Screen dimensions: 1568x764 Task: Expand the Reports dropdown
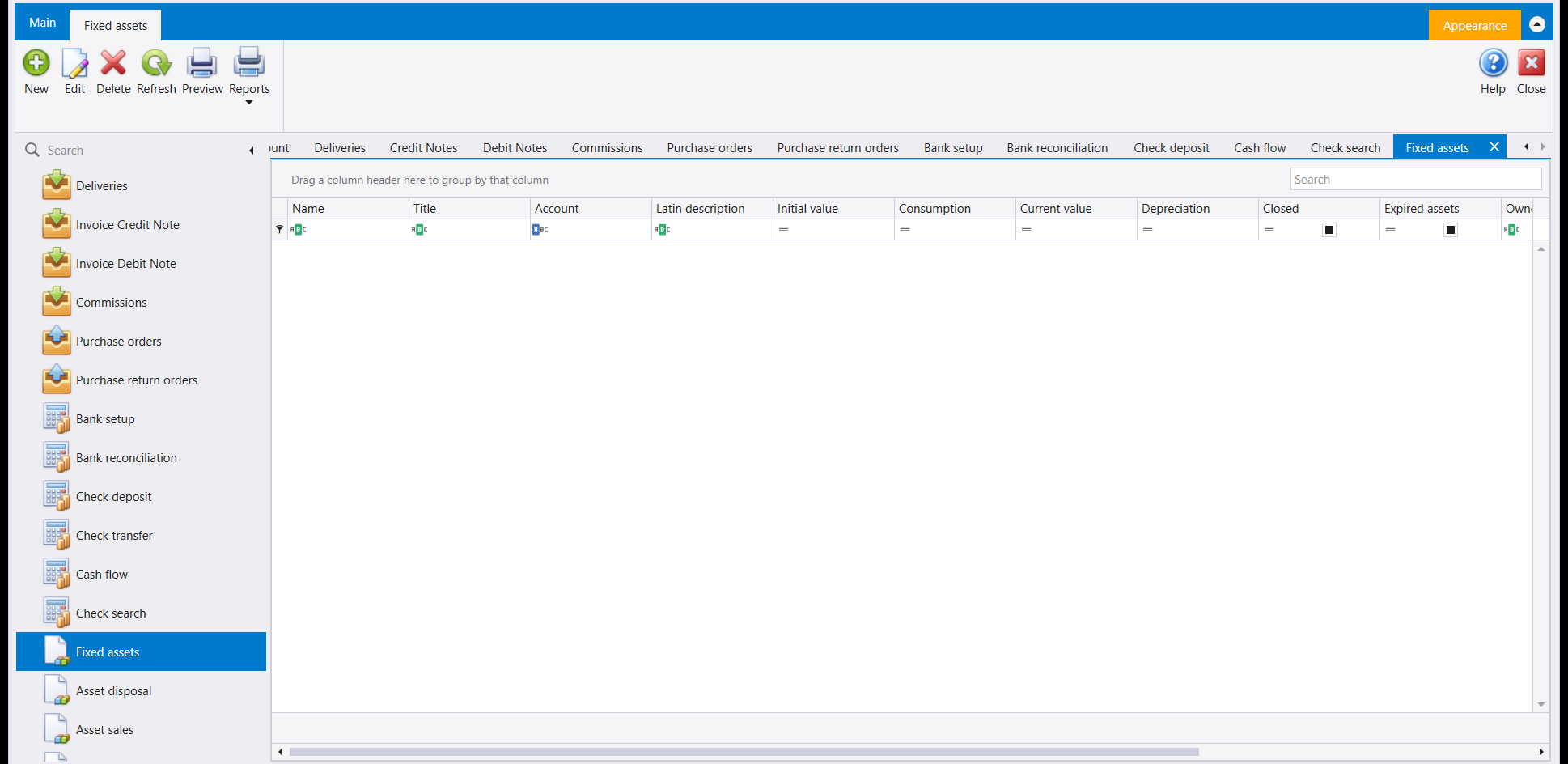point(249,103)
